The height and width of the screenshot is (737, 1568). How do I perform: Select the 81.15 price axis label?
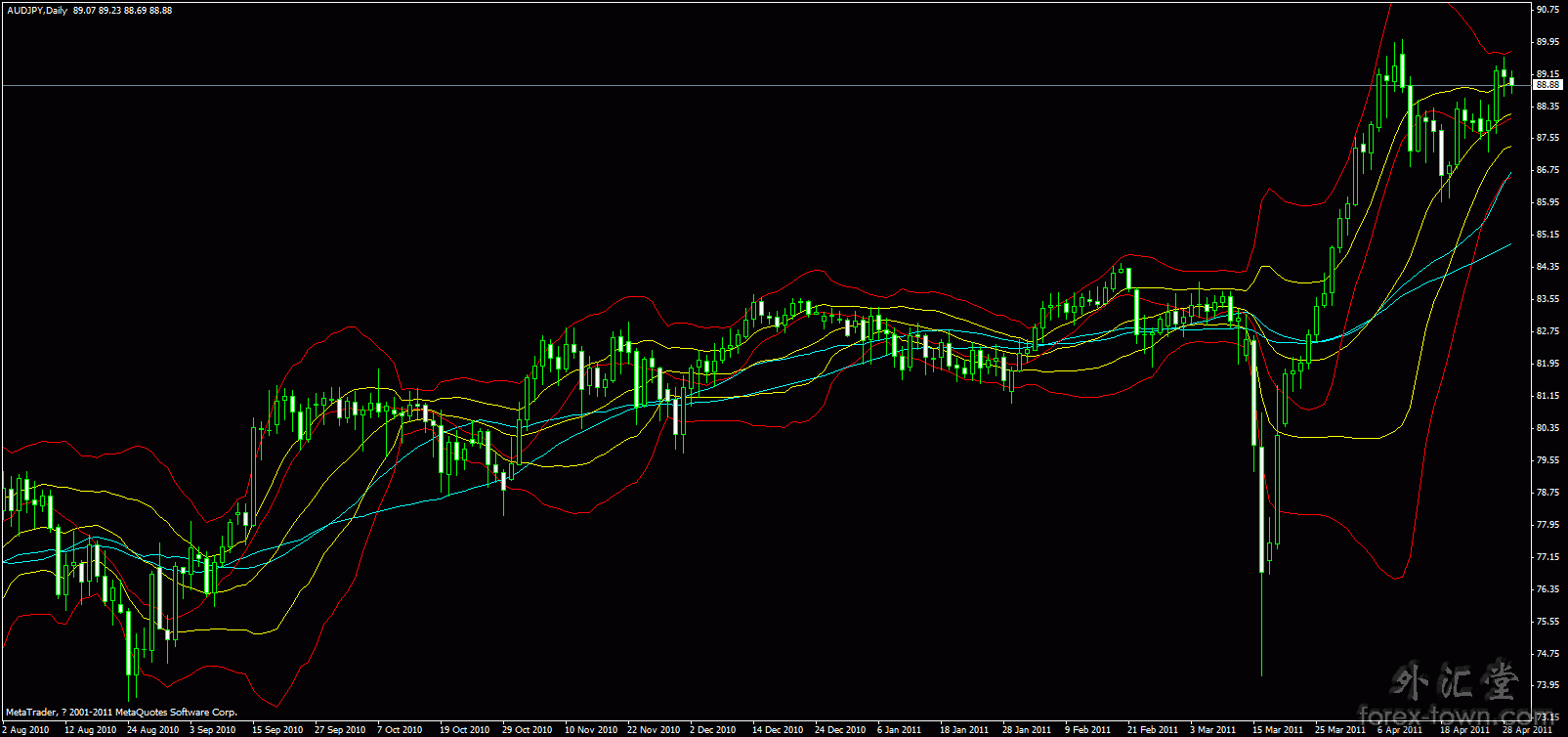1548,396
